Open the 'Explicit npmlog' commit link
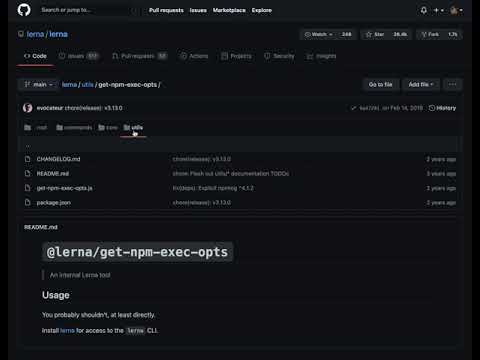The height and width of the screenshot is (360, 480). click(213, 188)
